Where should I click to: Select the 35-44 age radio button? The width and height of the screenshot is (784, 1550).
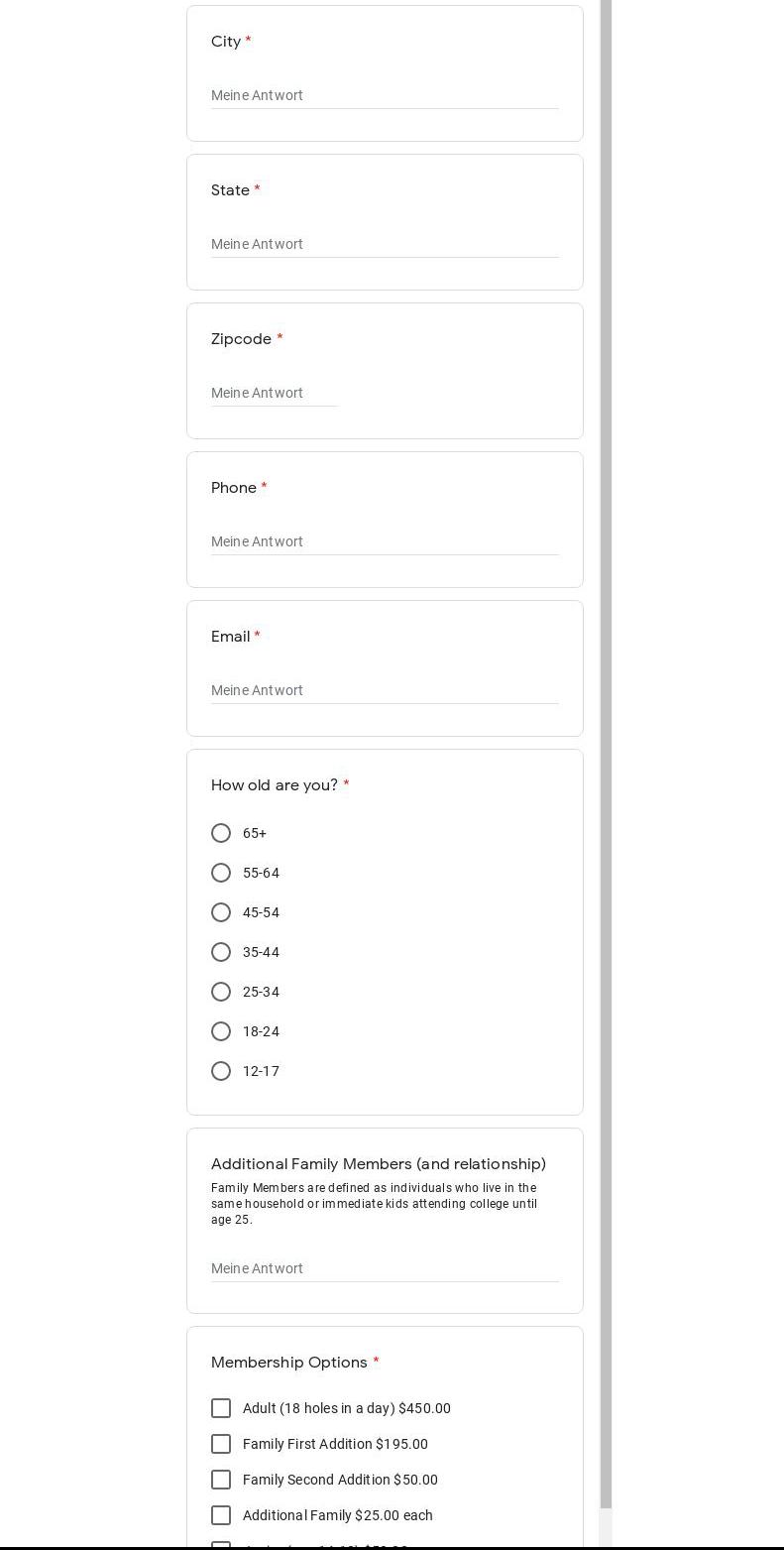point(221,952)
